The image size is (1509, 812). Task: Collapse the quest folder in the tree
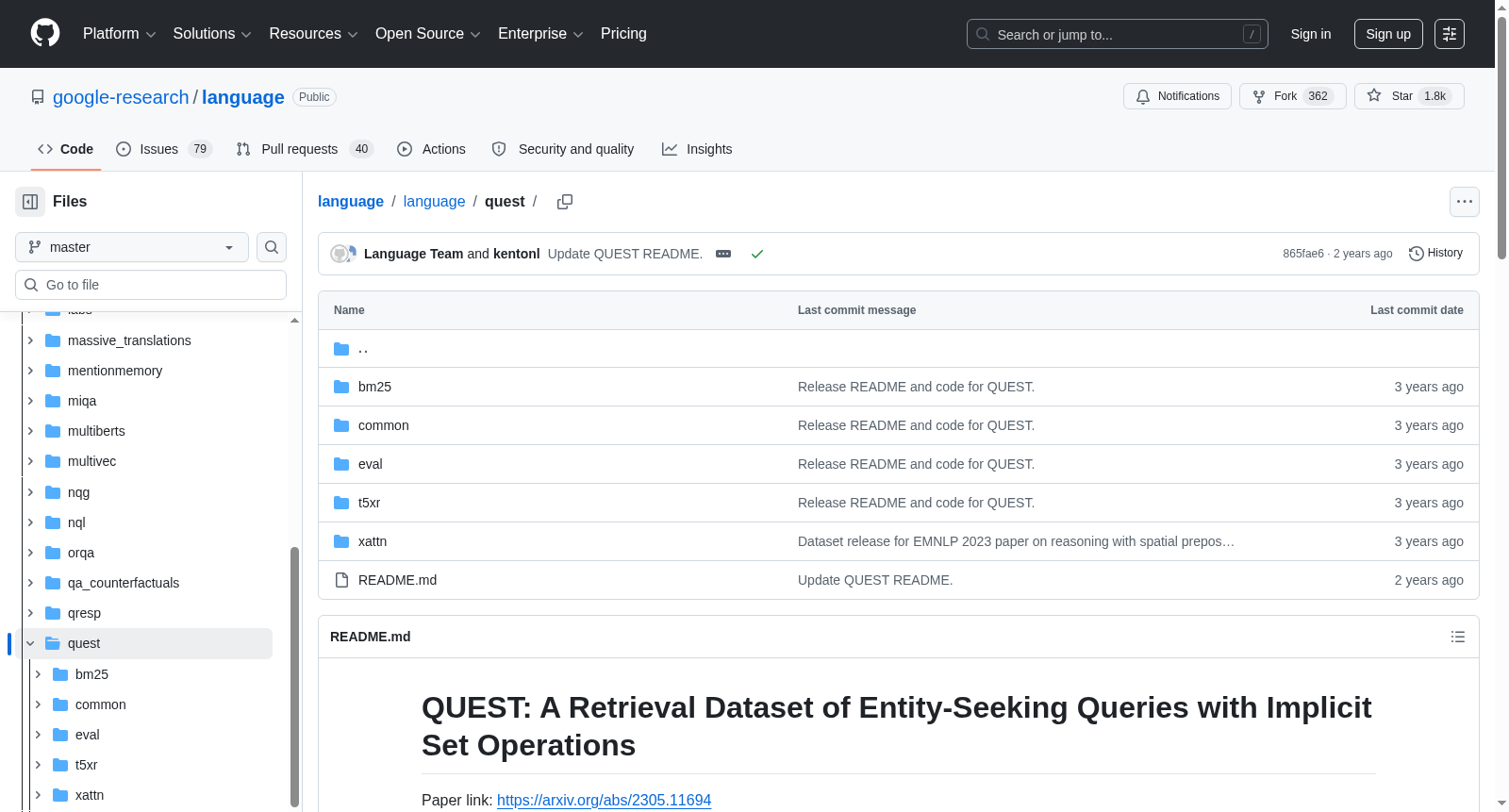30,643
